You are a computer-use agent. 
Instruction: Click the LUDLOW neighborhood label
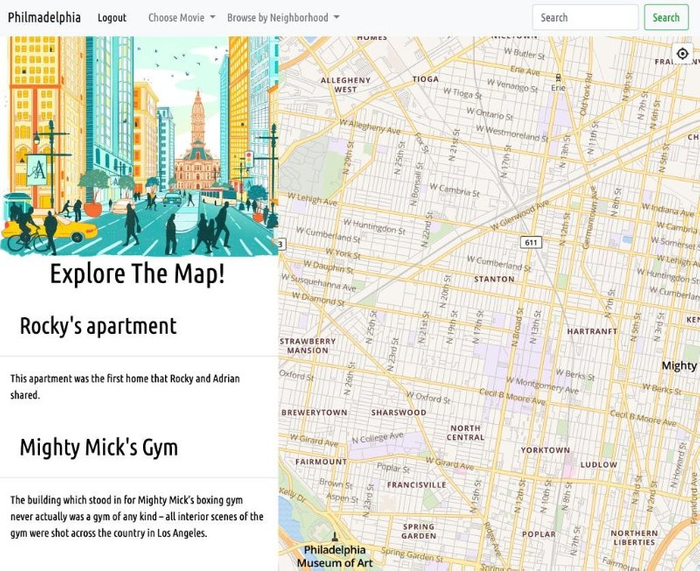599,465
